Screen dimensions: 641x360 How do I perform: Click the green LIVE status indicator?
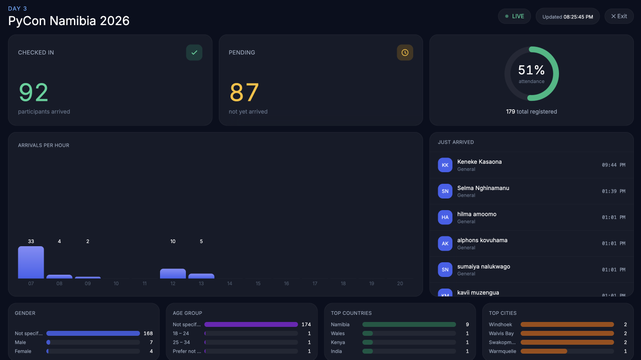[514, 16]
